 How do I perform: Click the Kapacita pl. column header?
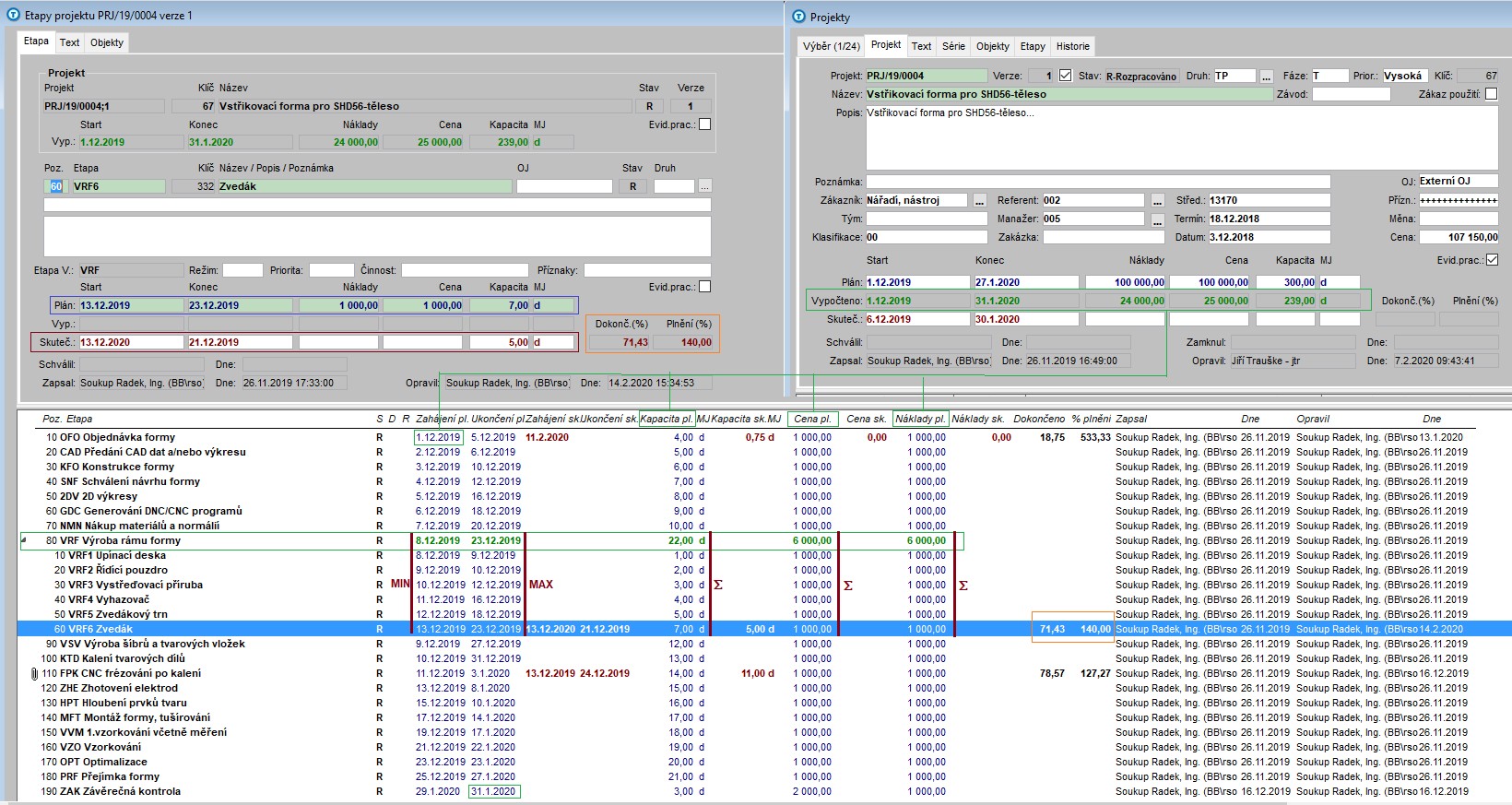(667, 419)
